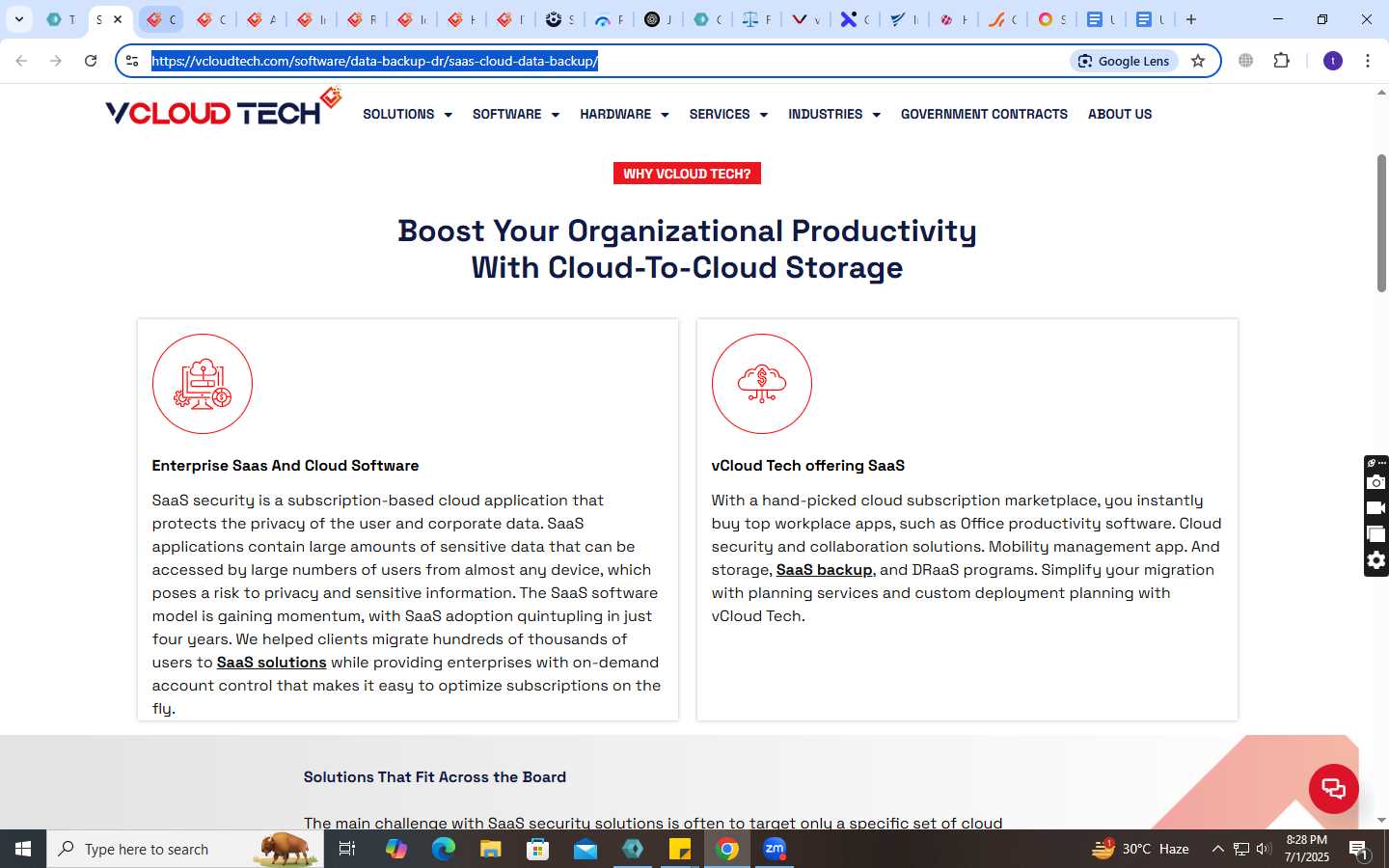Switch to the tab with blue X icon

(x=855, y=19)
